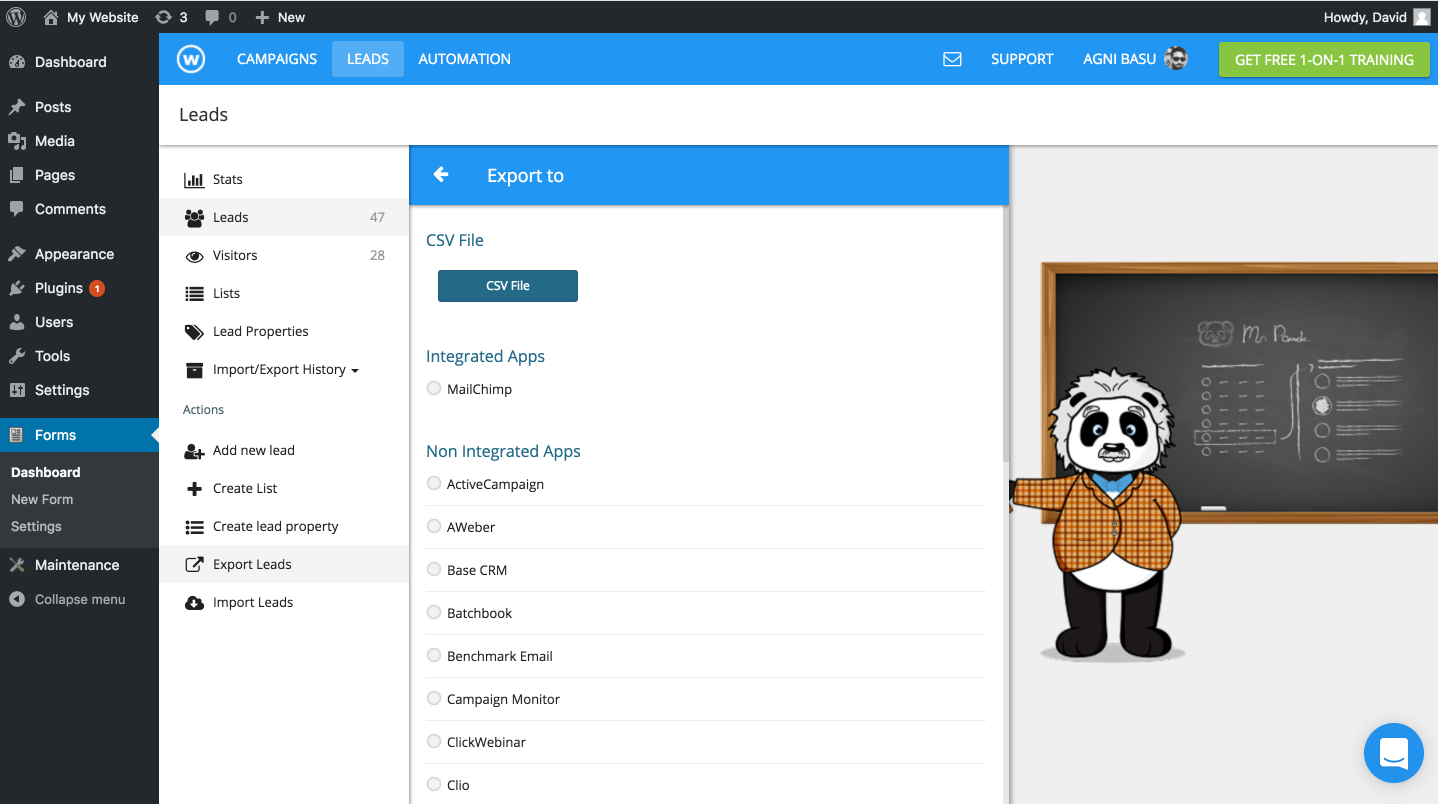
Task: Click the Lists icon in sidebar
Action: (195, 294)
